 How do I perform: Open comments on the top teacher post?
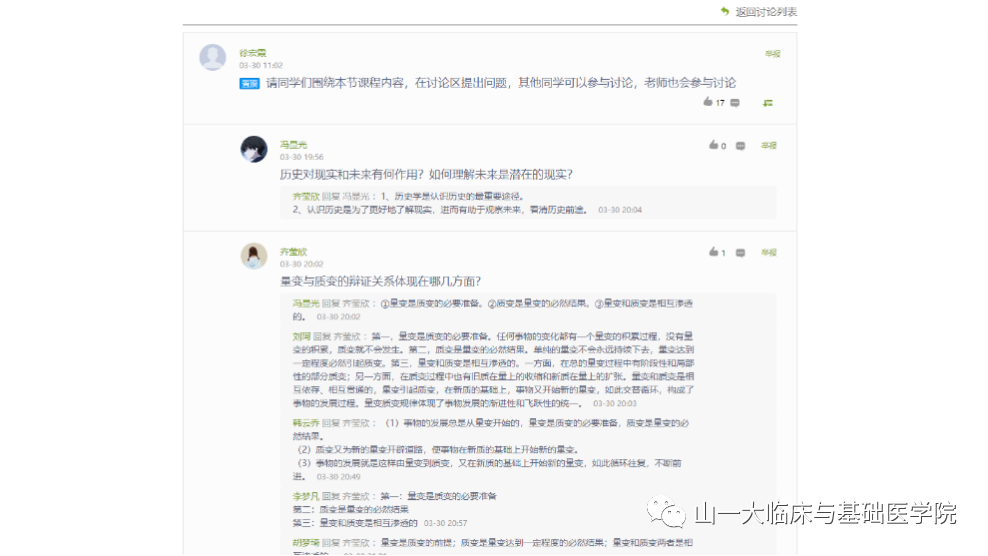pos(735,102)
